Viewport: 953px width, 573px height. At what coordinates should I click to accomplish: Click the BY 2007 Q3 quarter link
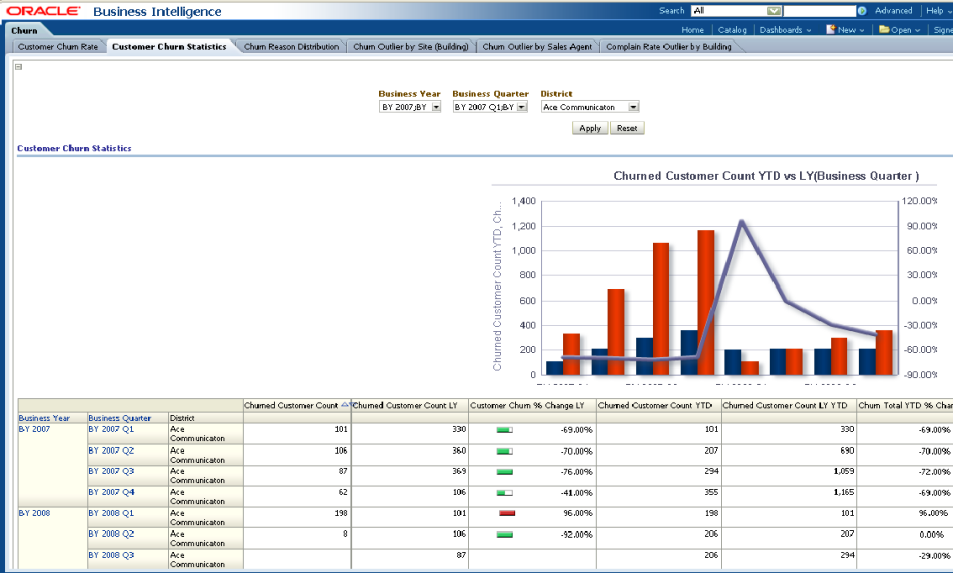point(111,472)
